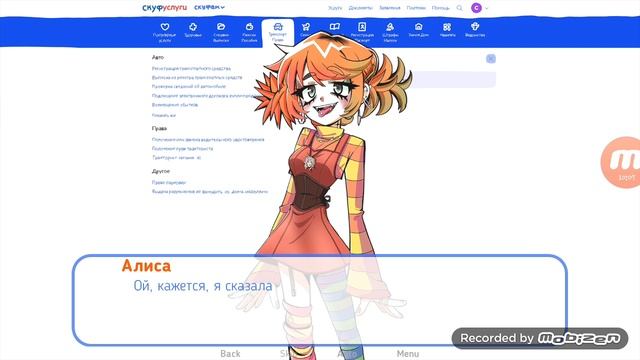Open the car information check link
Screen dimensions: 640x360
click(189, 86)
